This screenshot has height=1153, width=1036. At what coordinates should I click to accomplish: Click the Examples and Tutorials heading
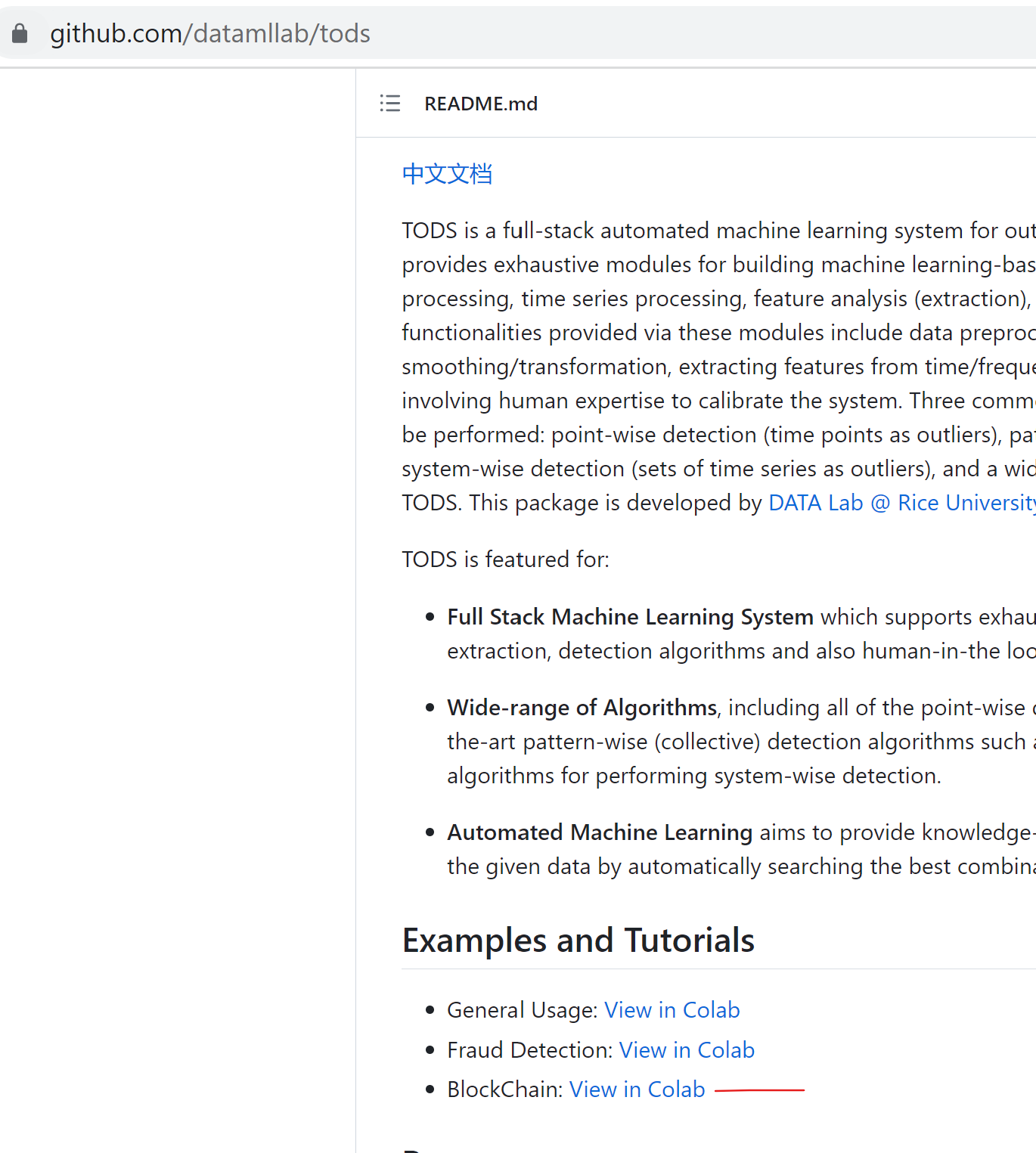click(578, 940)
